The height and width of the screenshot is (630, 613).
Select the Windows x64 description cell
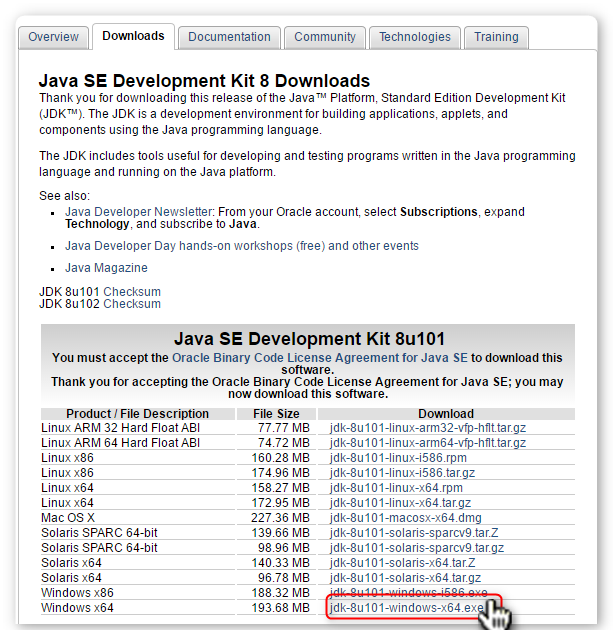coord(138,608)
